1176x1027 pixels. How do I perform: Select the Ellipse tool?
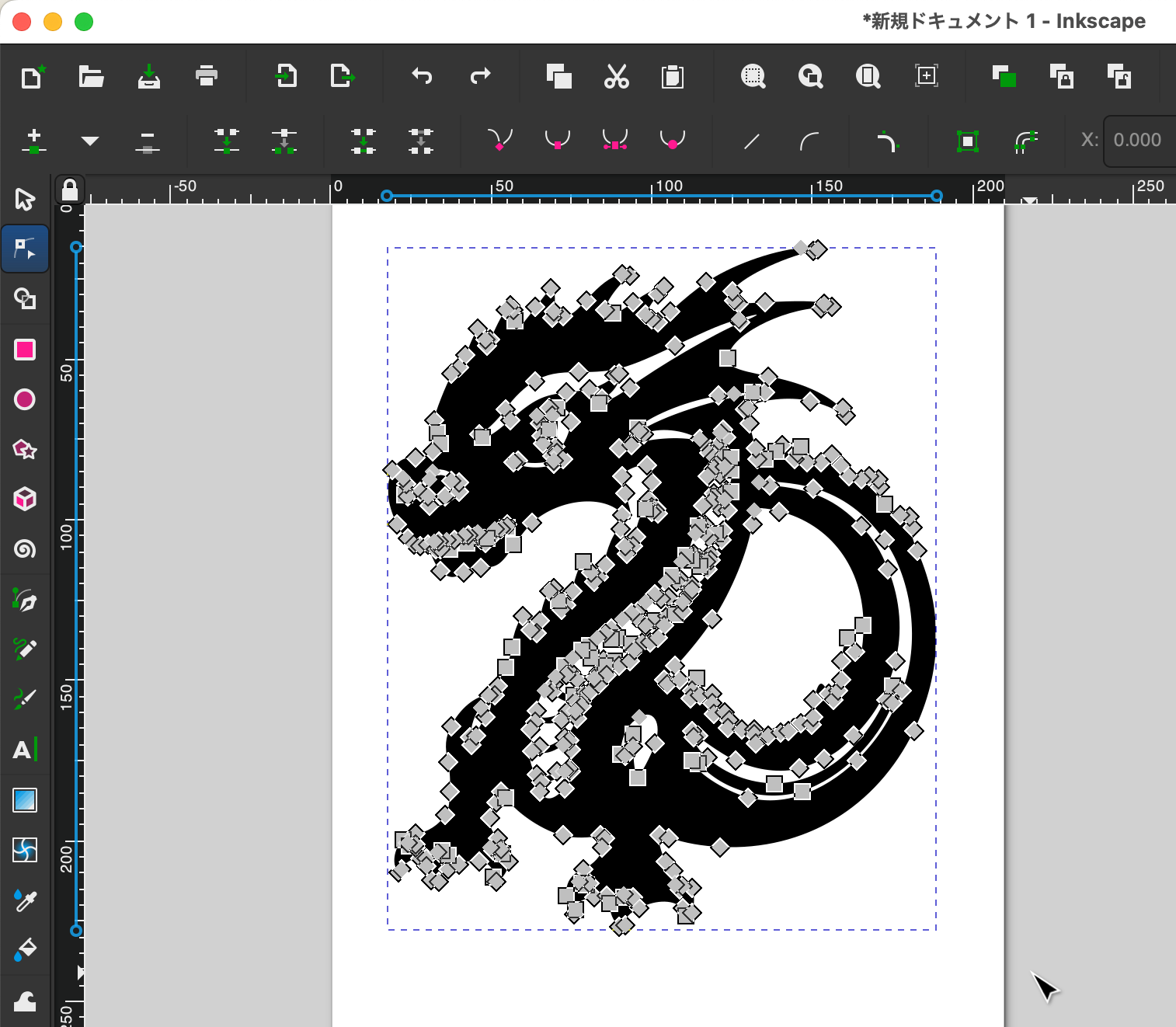coord(25,399)
